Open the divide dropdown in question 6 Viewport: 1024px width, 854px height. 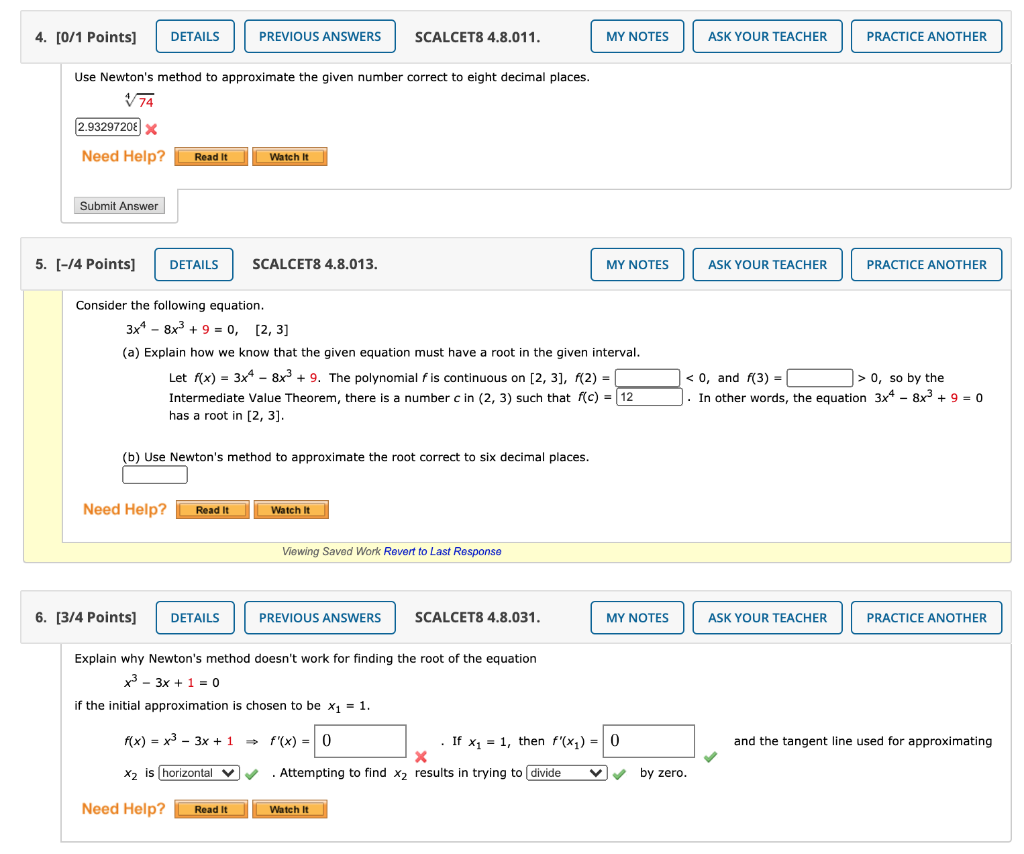(x=566, y=772)
